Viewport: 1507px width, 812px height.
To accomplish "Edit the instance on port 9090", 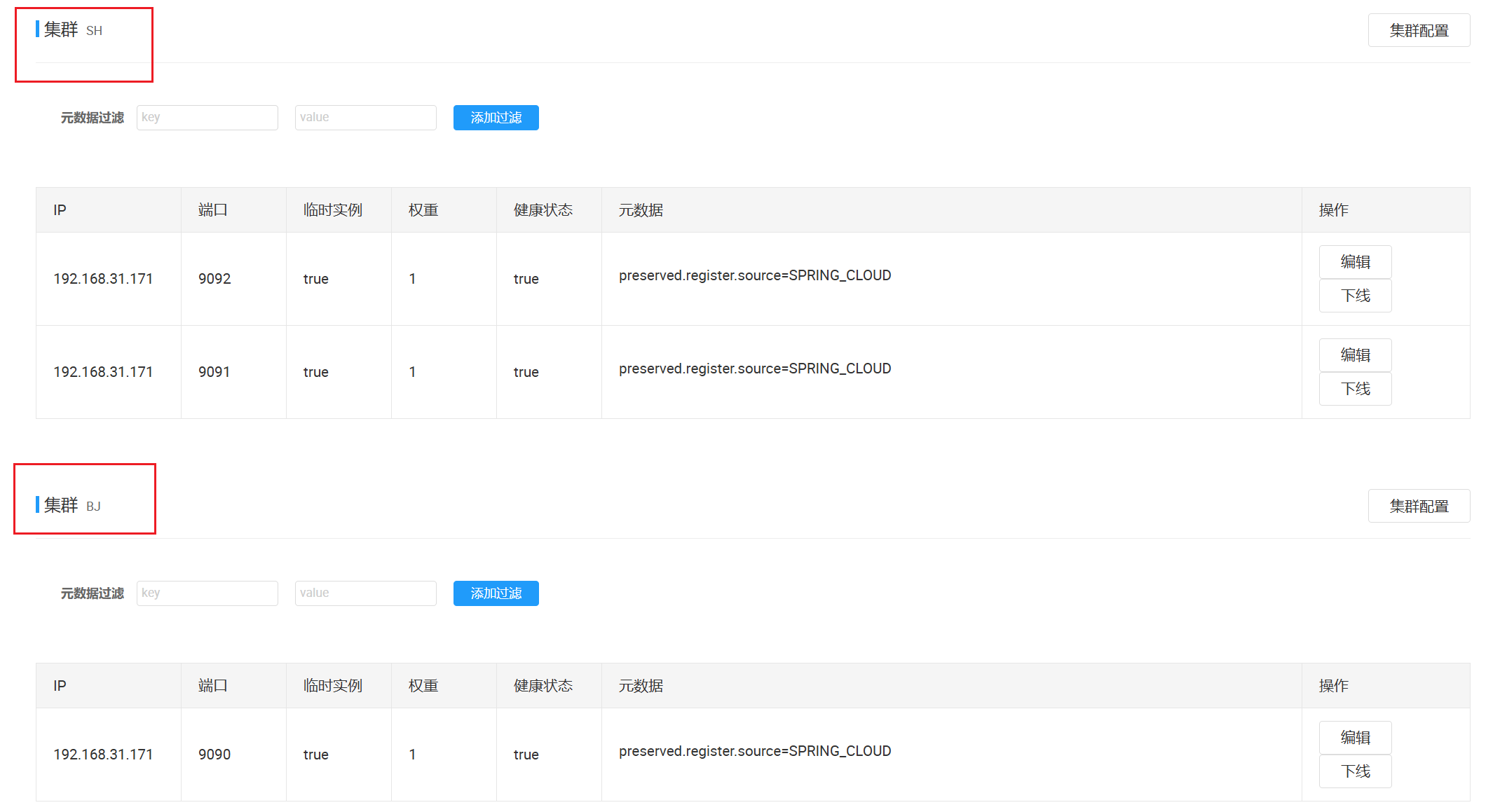I will [x=1354, y=738].
